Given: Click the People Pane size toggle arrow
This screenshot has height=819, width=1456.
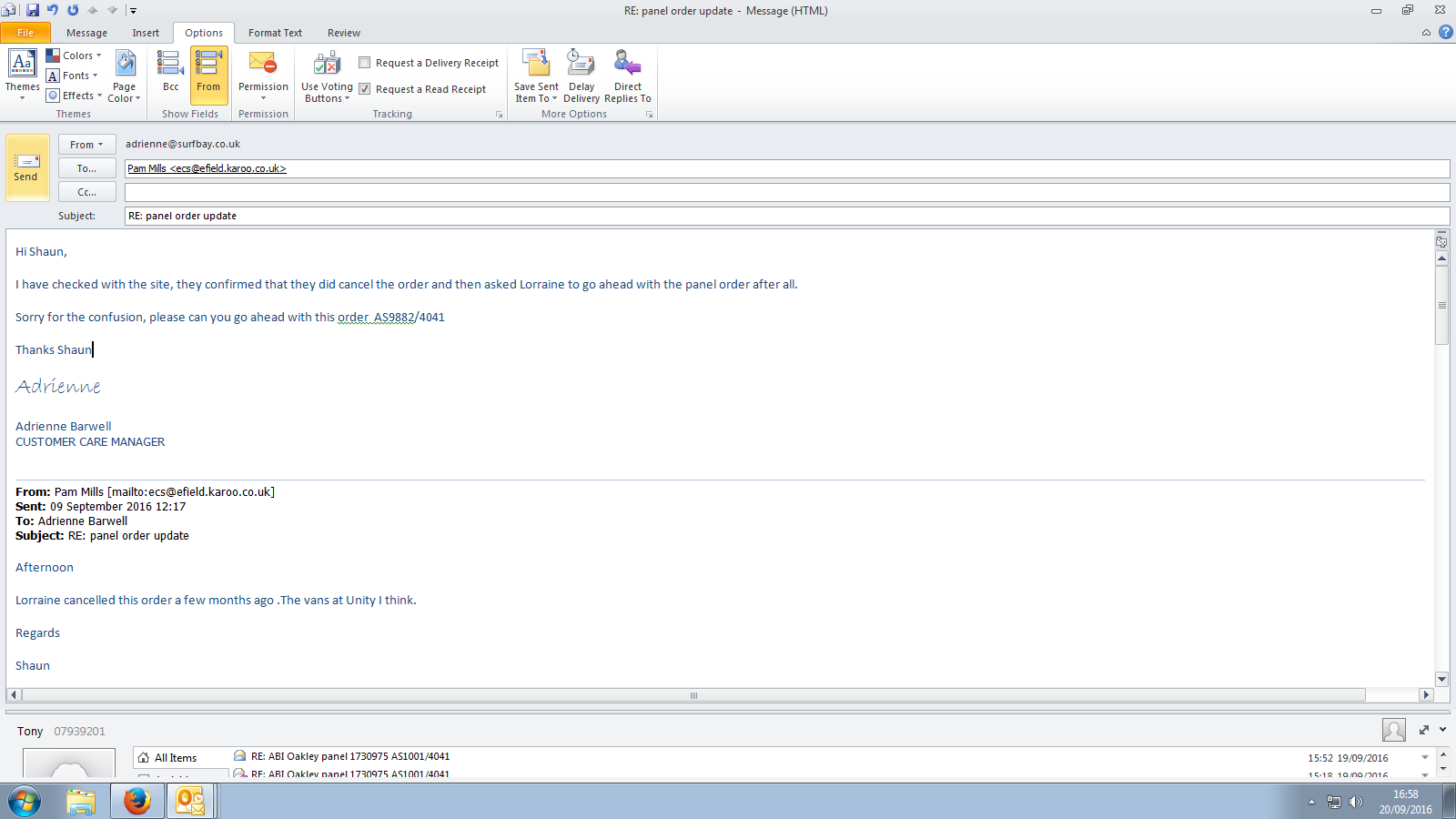Looking at the screenshot, I should pyautogui.click(x=1424, y=730).
